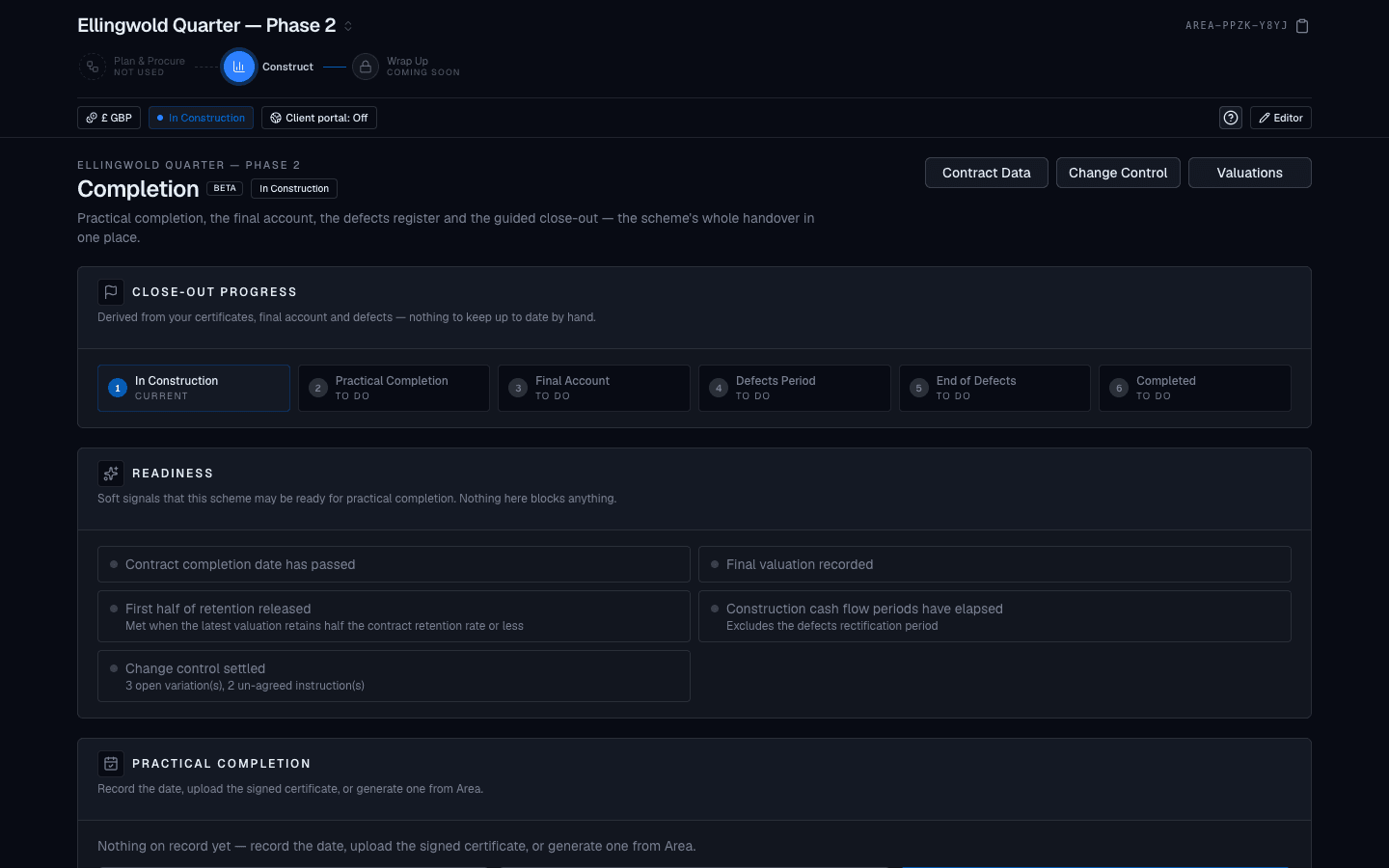Click 'Contract completion date has passed' readiness item
This screenshot has width=1389, height=868.
[394, 564]
